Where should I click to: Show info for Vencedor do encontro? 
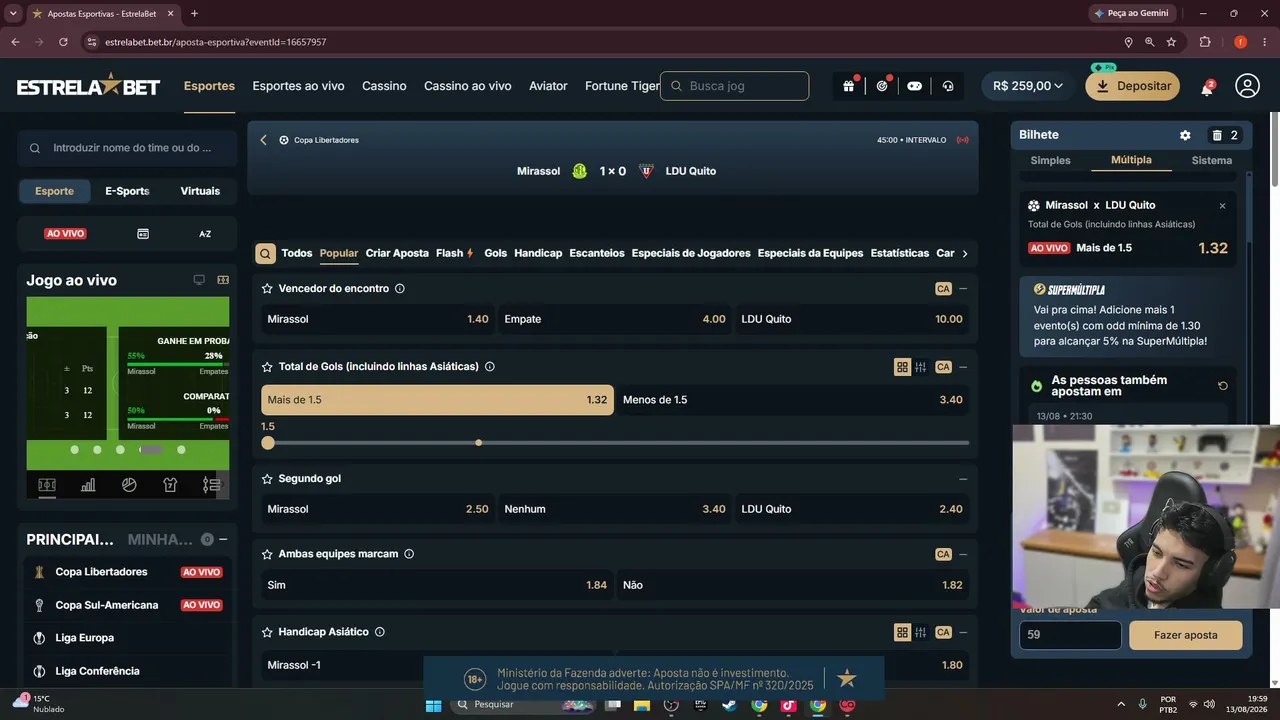pyautogui.click(x=400, y=289)
